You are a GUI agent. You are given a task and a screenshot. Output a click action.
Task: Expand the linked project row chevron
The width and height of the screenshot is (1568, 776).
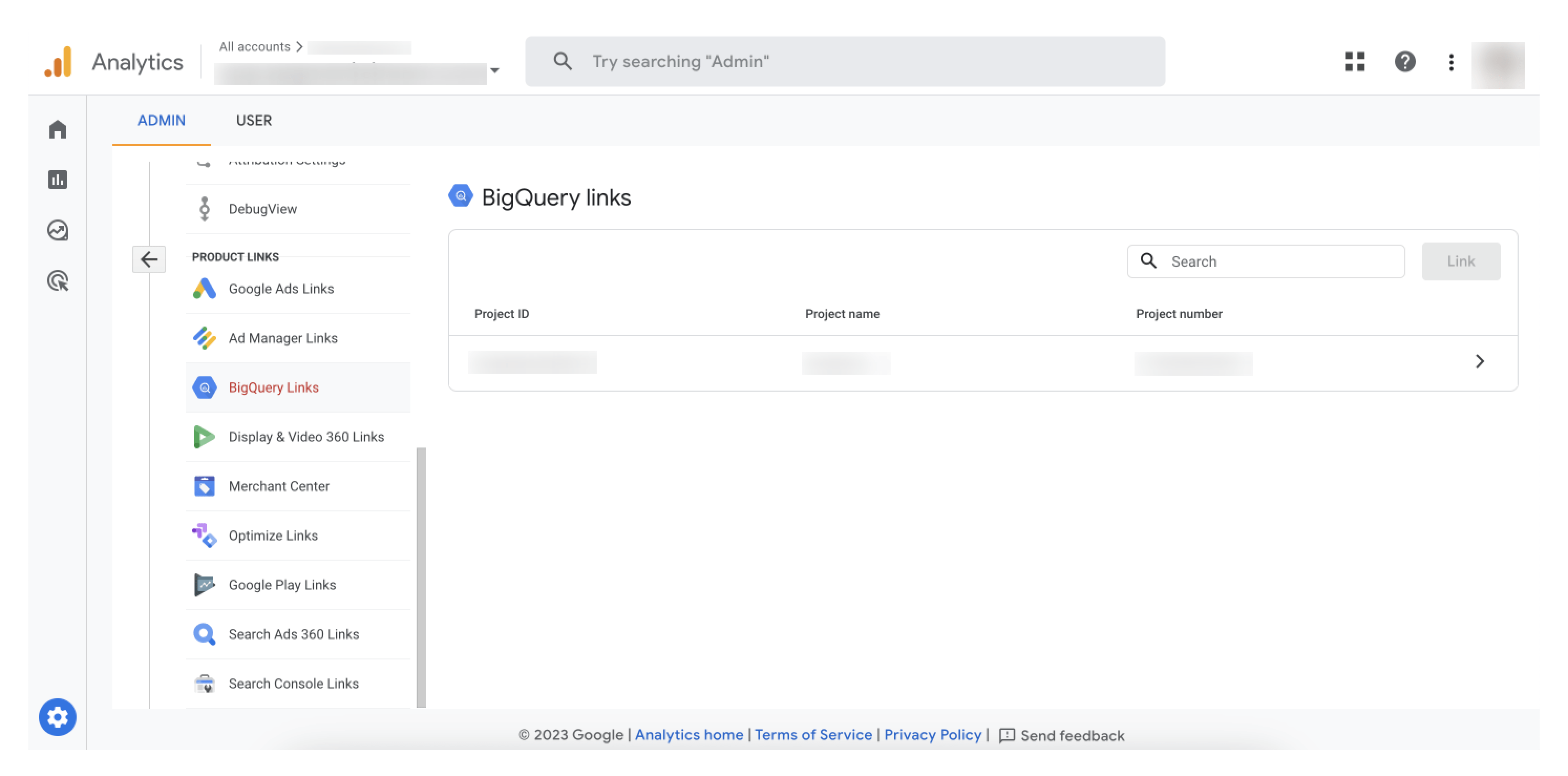1480,361
